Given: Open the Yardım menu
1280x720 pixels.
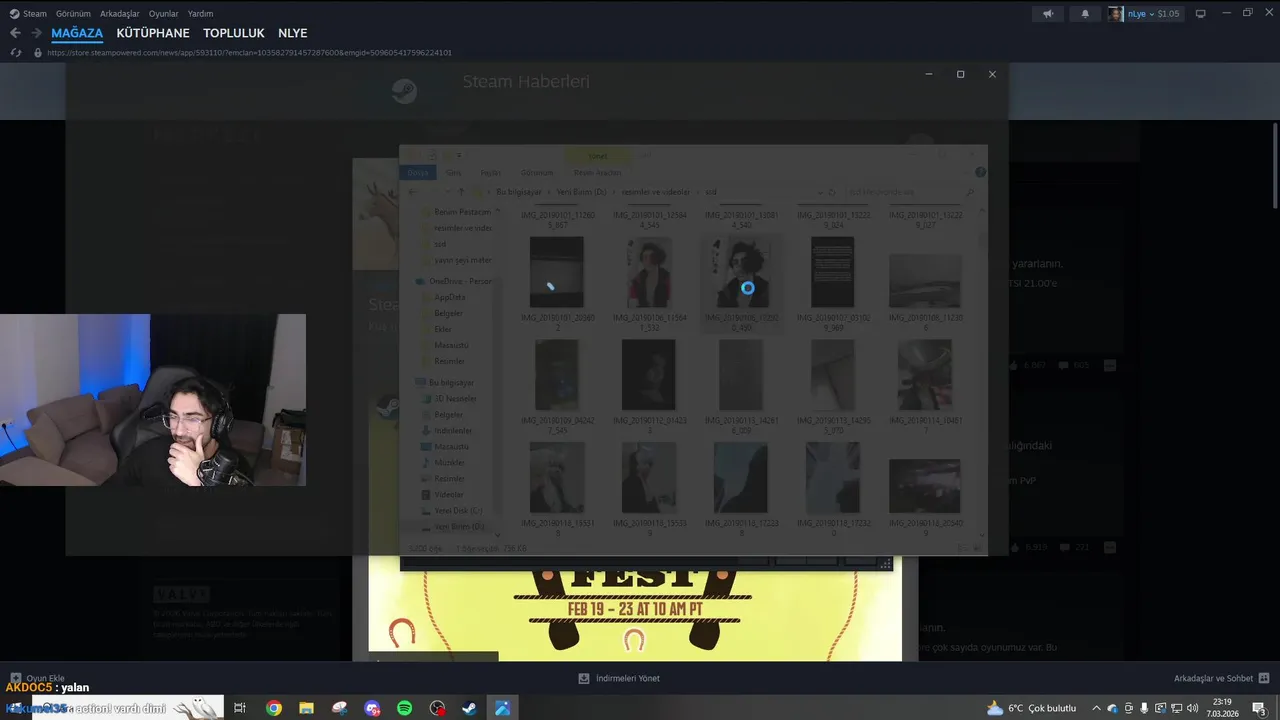Looking at the screenshot, I should 201,14.
